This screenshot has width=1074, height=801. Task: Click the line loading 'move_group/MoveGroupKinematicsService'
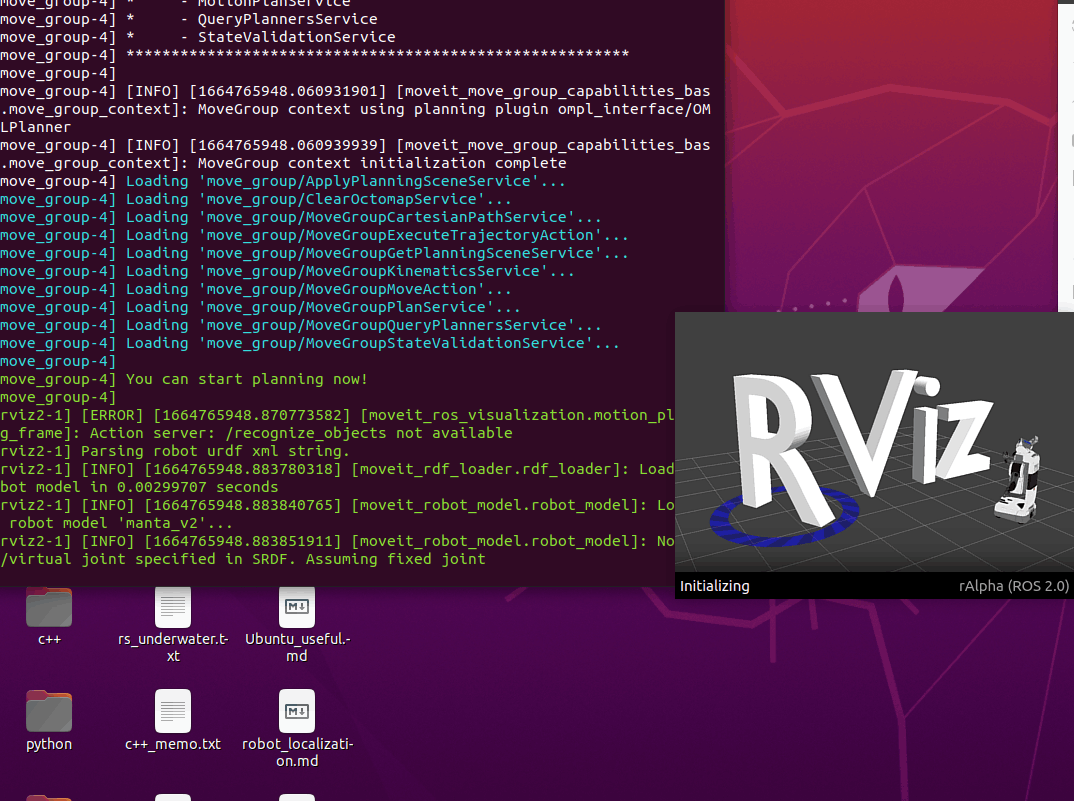pyautogui.click(x=287, y=271)
